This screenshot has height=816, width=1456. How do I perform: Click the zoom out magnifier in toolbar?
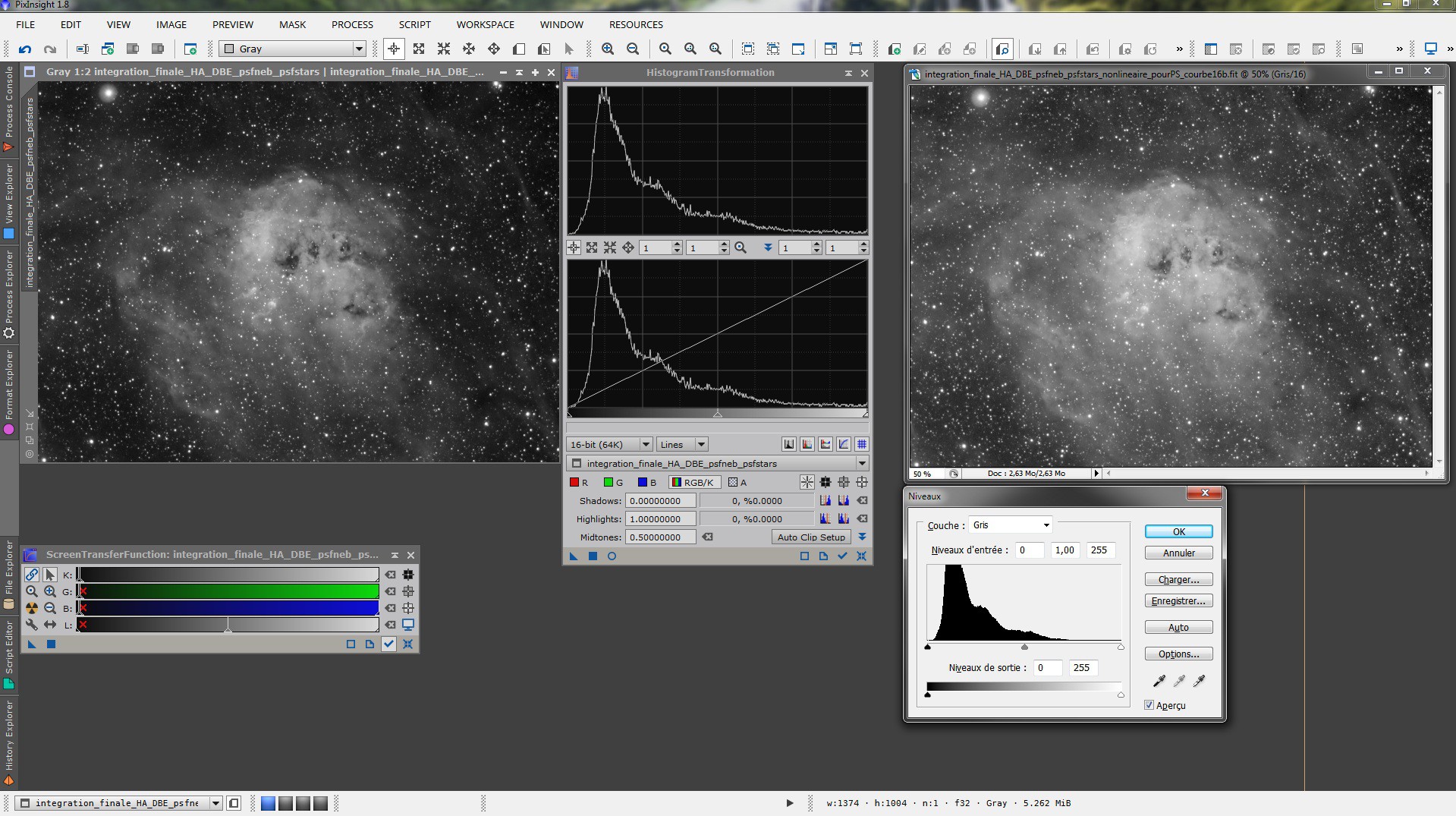[x=633, y=49]
